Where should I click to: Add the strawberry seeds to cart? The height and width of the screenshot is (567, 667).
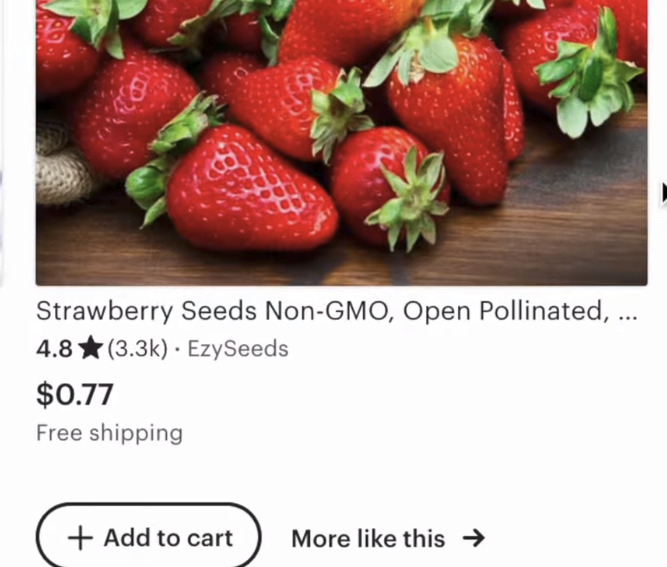(148, 537)
